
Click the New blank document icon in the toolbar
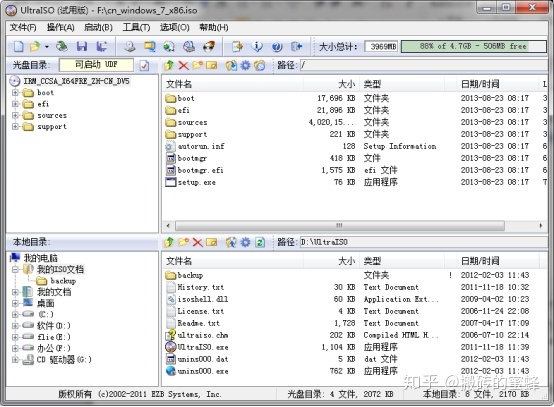[x=18, y=46]
